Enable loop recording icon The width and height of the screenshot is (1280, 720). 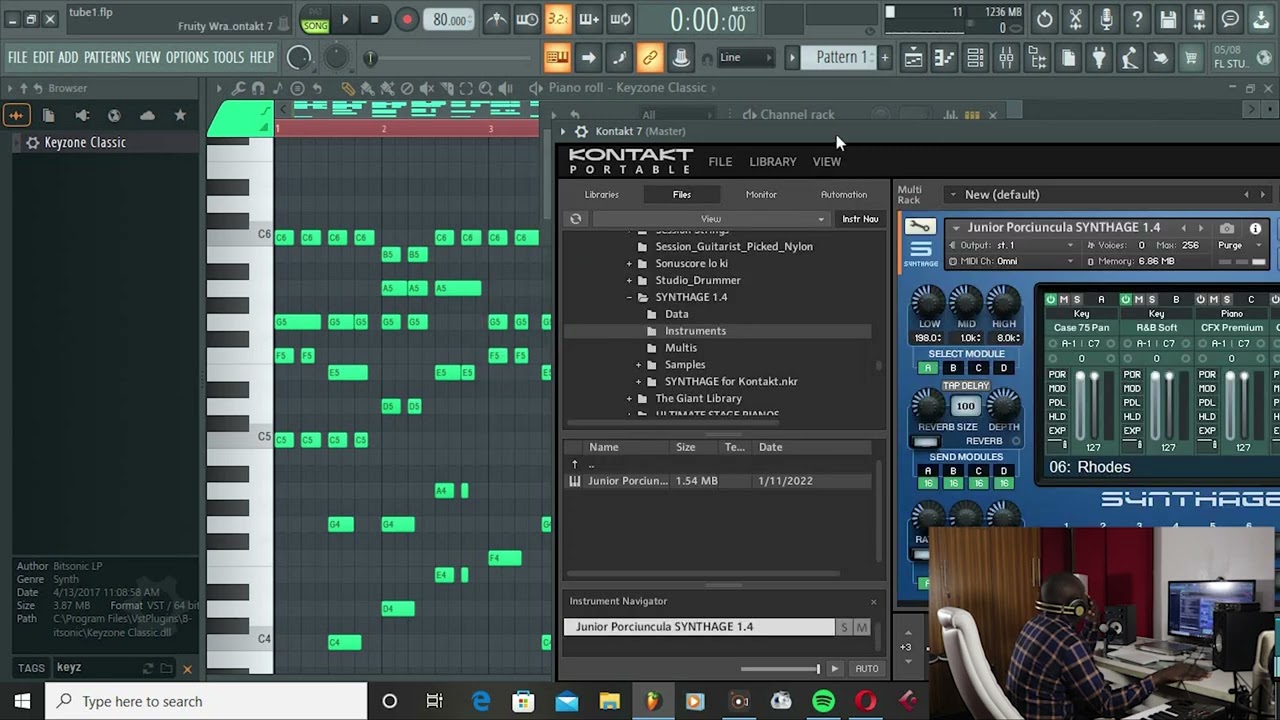tap(620, 19)
